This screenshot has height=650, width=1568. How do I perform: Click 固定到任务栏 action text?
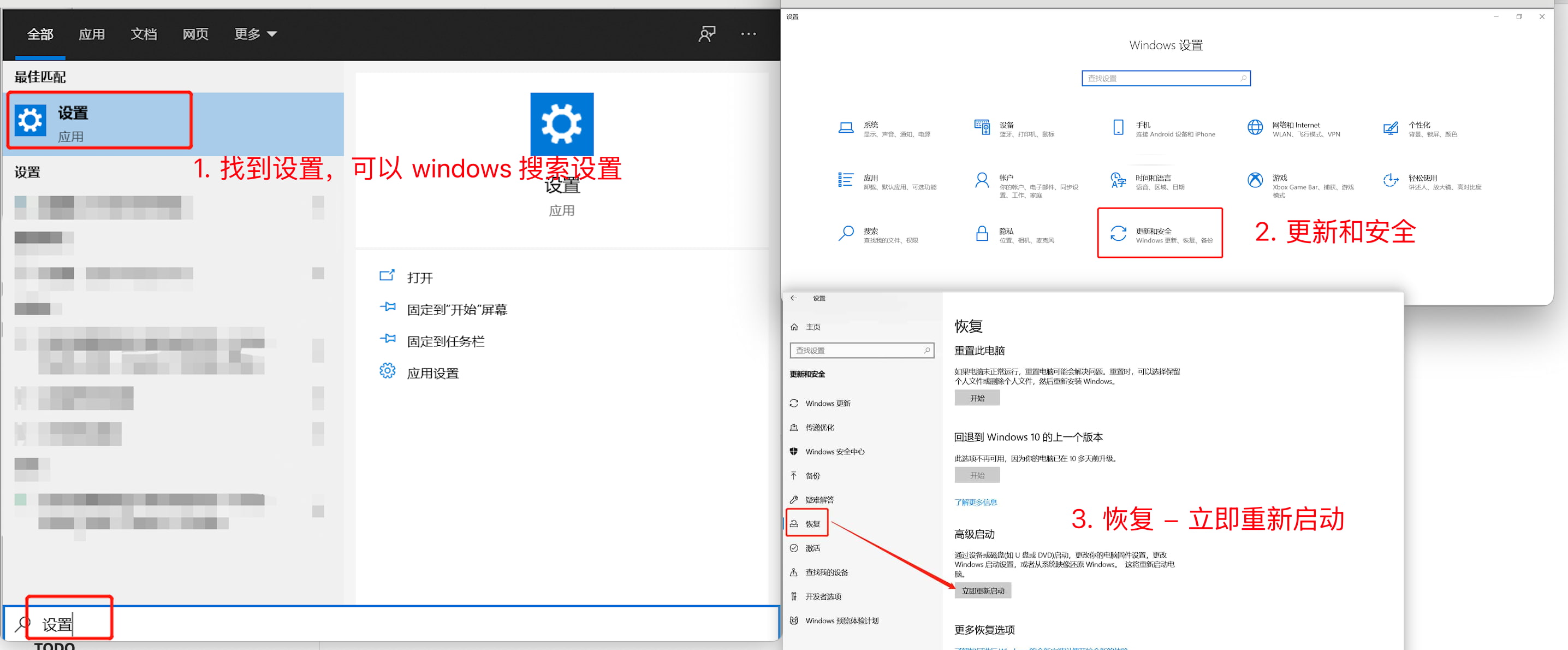click(x=446, y=341)
